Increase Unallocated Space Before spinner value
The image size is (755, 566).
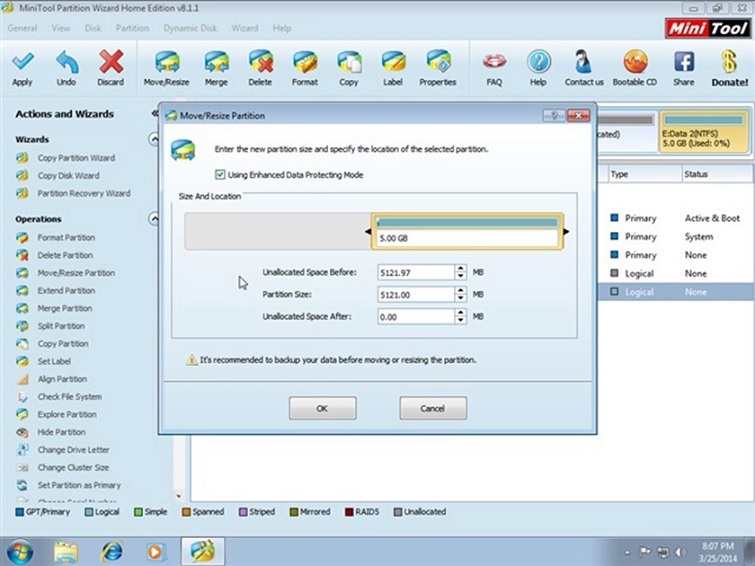point(460,268)
